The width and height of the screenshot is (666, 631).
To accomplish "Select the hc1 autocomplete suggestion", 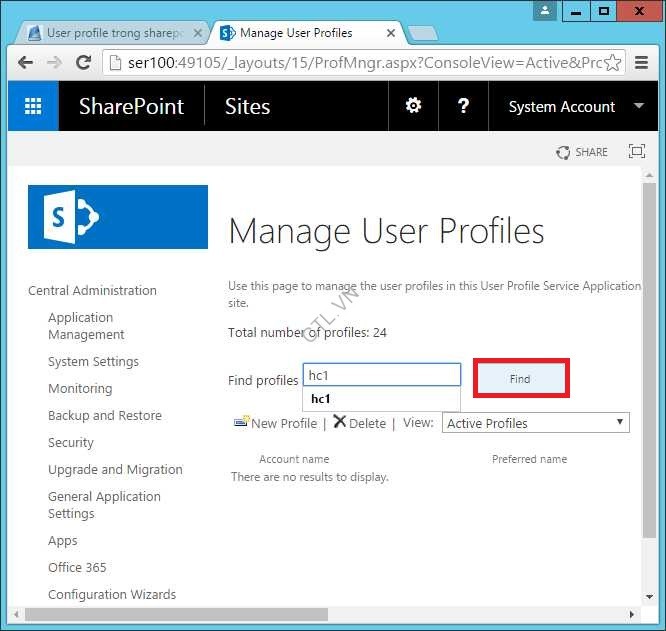I will pos(381,399).
